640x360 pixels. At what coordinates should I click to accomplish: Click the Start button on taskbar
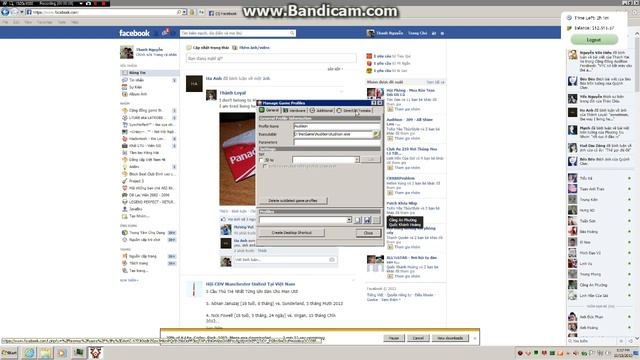pyautogui.click(x=9, y=353)
